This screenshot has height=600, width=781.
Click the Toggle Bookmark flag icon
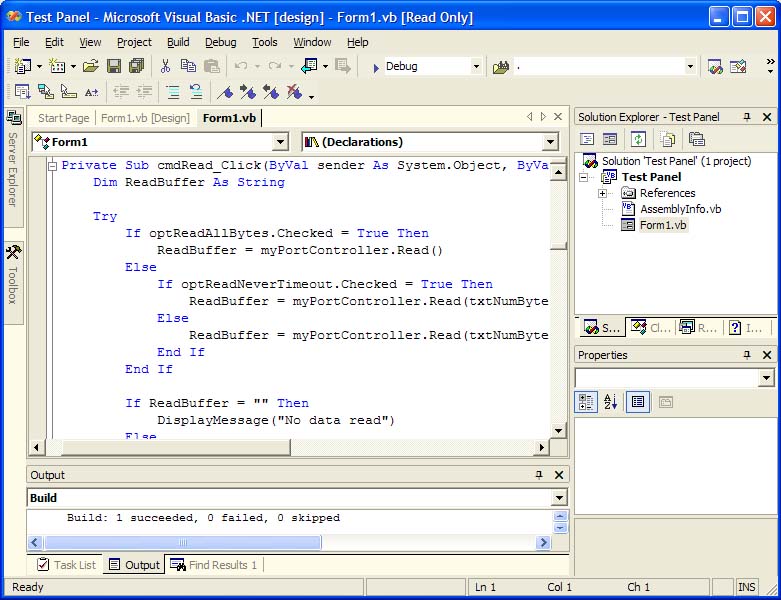[x=226, y=92]
